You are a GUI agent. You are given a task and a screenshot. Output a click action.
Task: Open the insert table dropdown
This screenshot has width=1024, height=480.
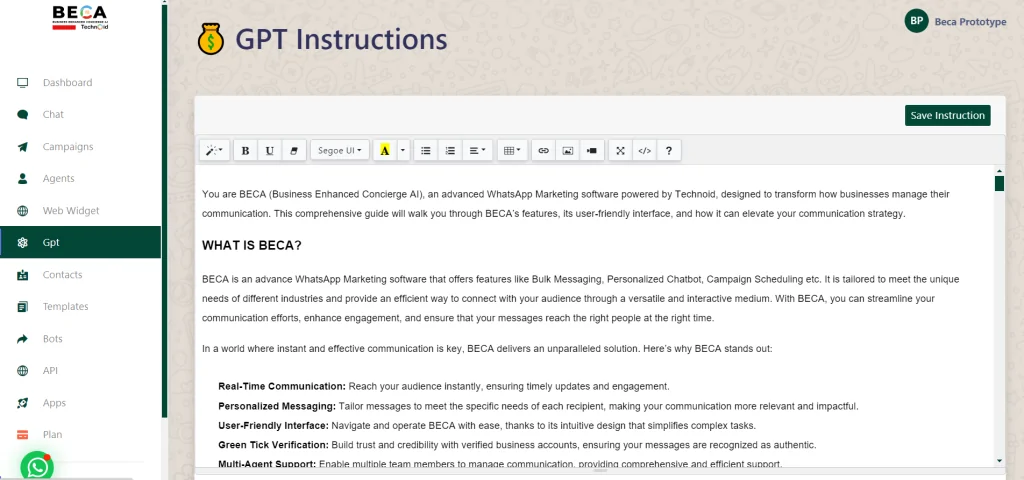(512, 150)
